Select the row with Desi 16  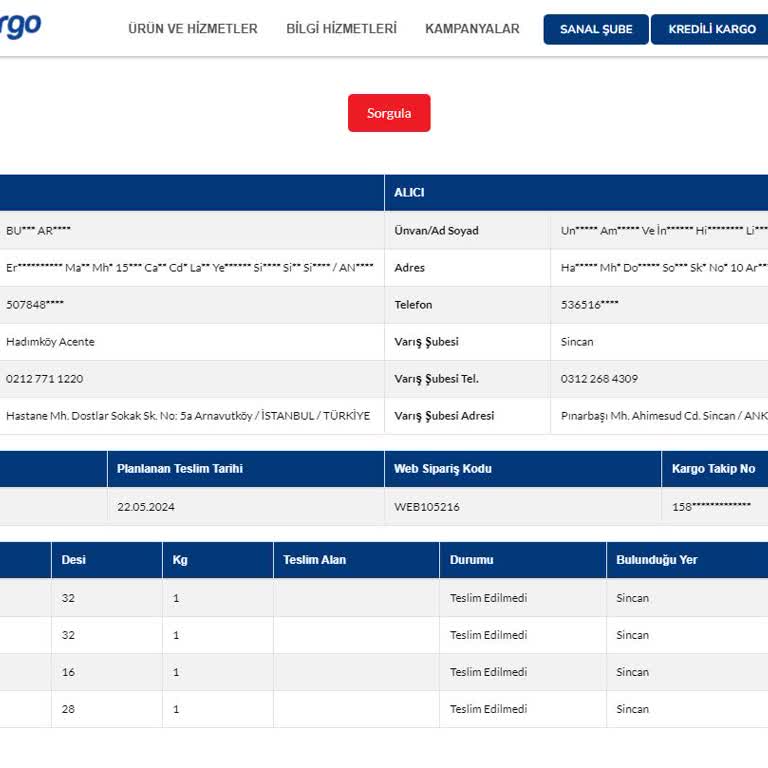pos(384,672)
